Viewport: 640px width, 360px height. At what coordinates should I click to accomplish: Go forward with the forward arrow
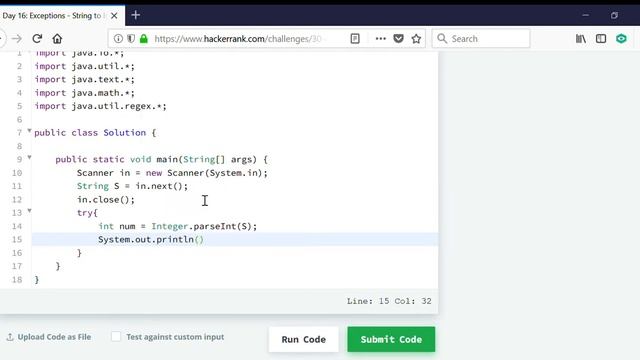(17, 39)
